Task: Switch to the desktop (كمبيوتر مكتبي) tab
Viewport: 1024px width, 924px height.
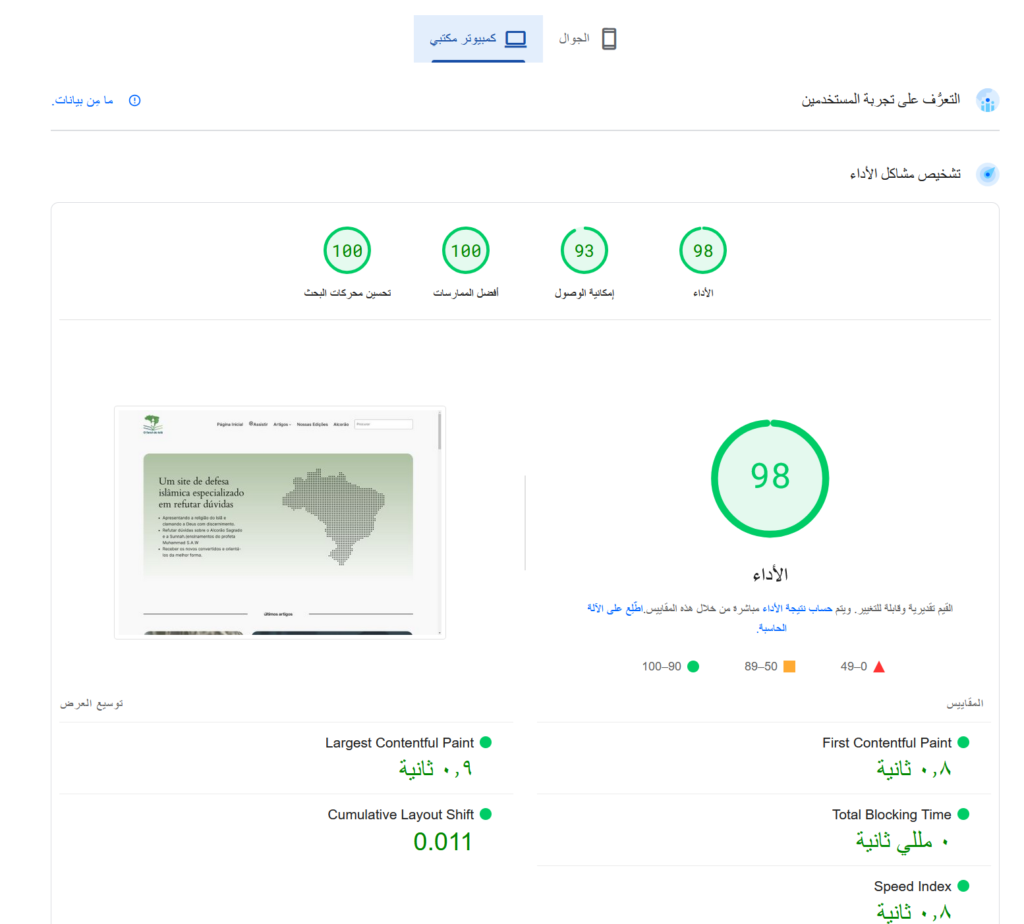Action: (478, 39)
